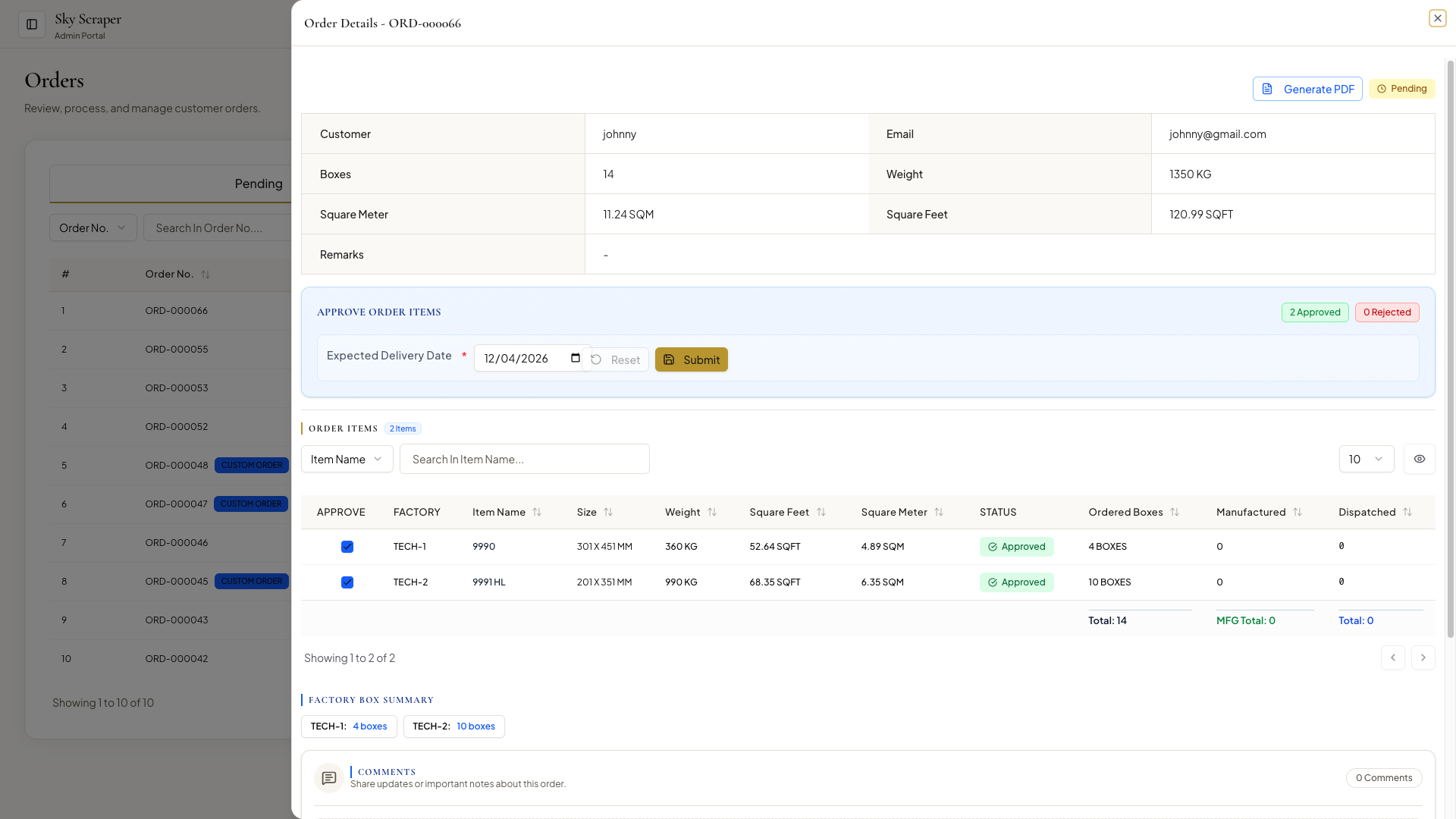Uncheck approve checkbox for TECH-2 item
Viewport: 1456px width, 819px height.
point(347,582)
